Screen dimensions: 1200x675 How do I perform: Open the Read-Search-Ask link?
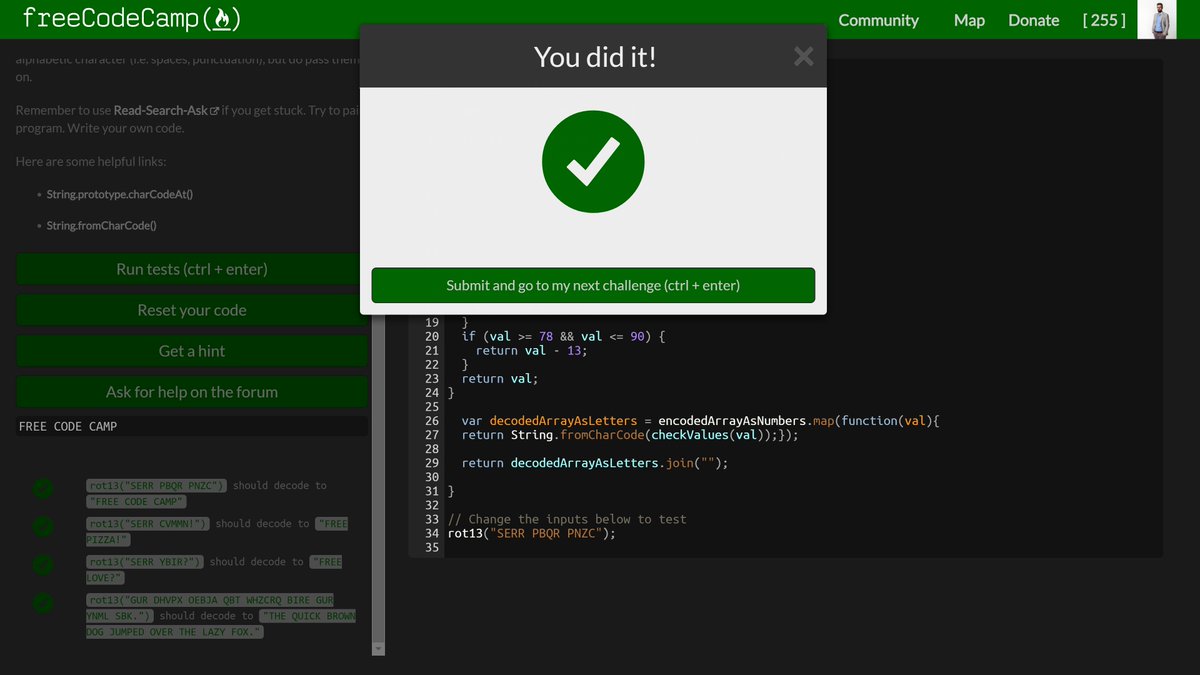pyautogui.click(x=166, y=110)
